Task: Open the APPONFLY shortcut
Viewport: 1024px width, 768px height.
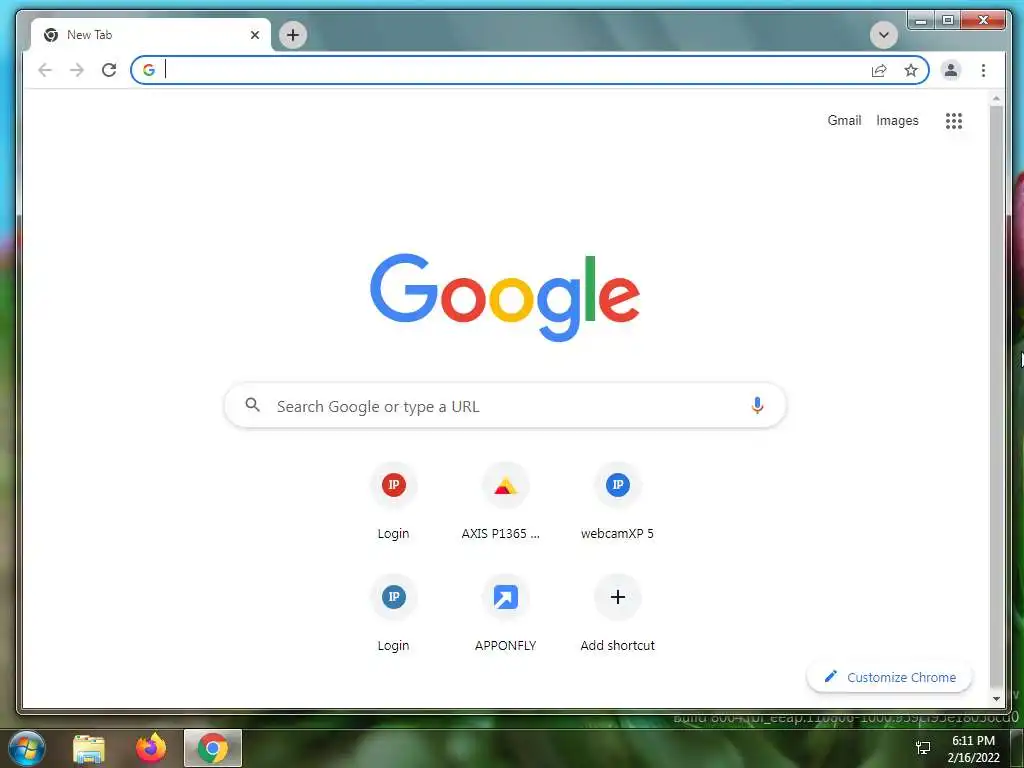Action: (x=505, y=614)
